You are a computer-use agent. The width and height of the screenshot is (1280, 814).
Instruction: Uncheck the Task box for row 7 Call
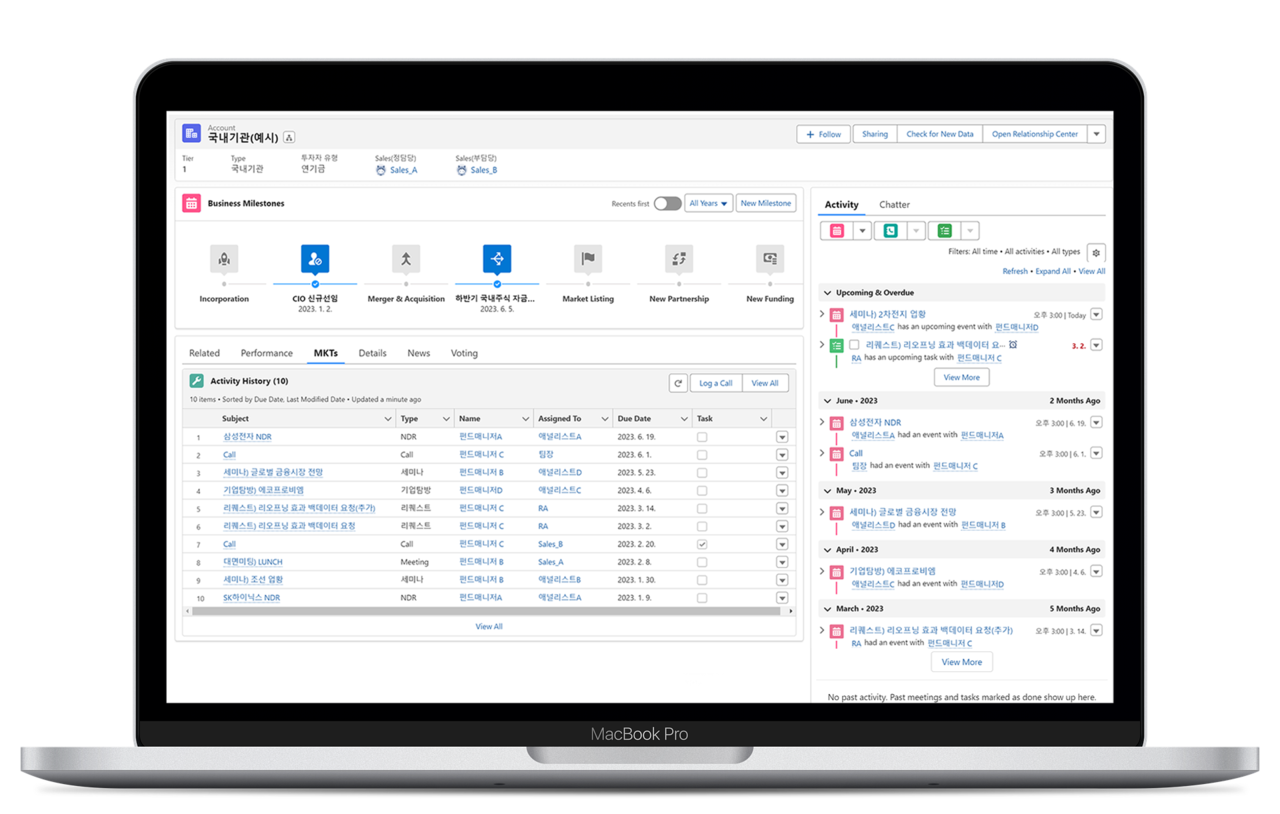(702, 544)
